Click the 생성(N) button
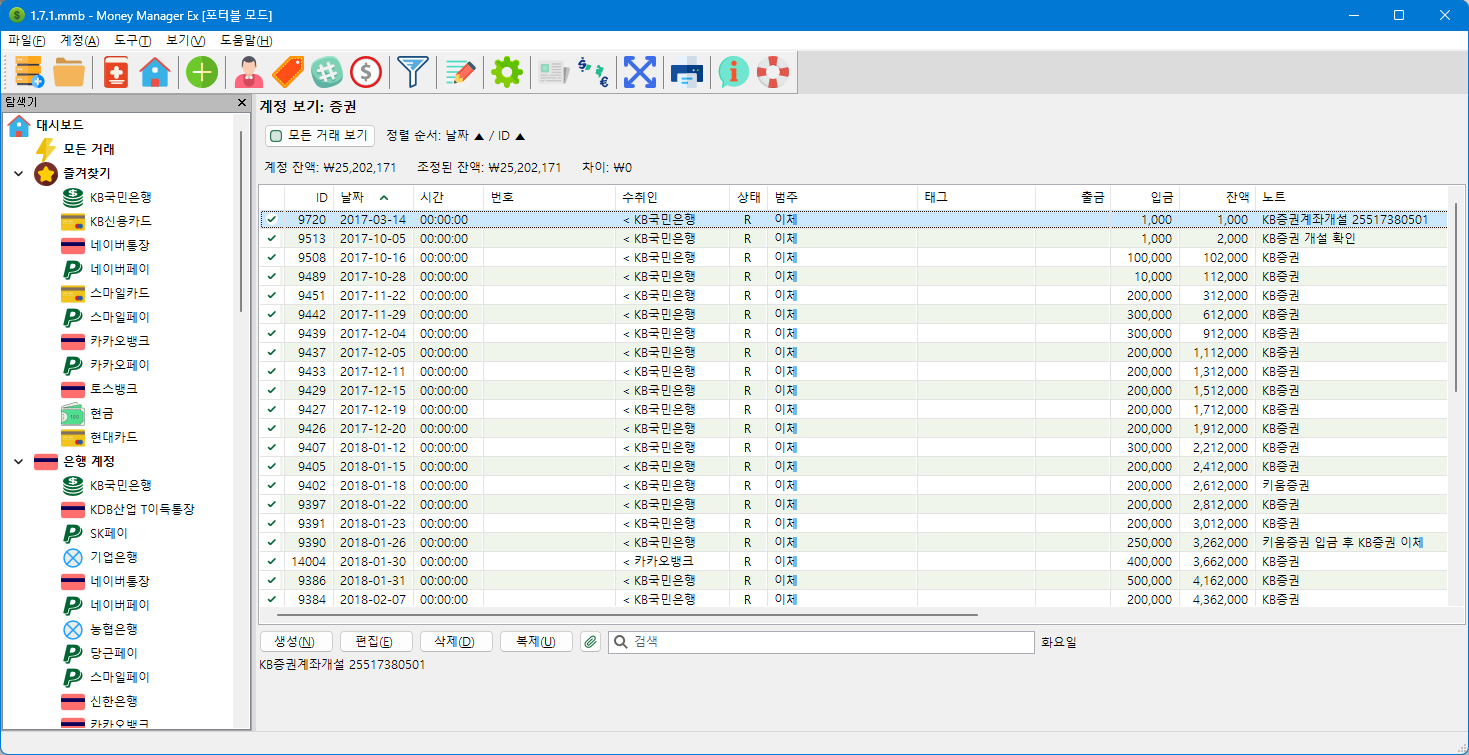 click(295, 642)
